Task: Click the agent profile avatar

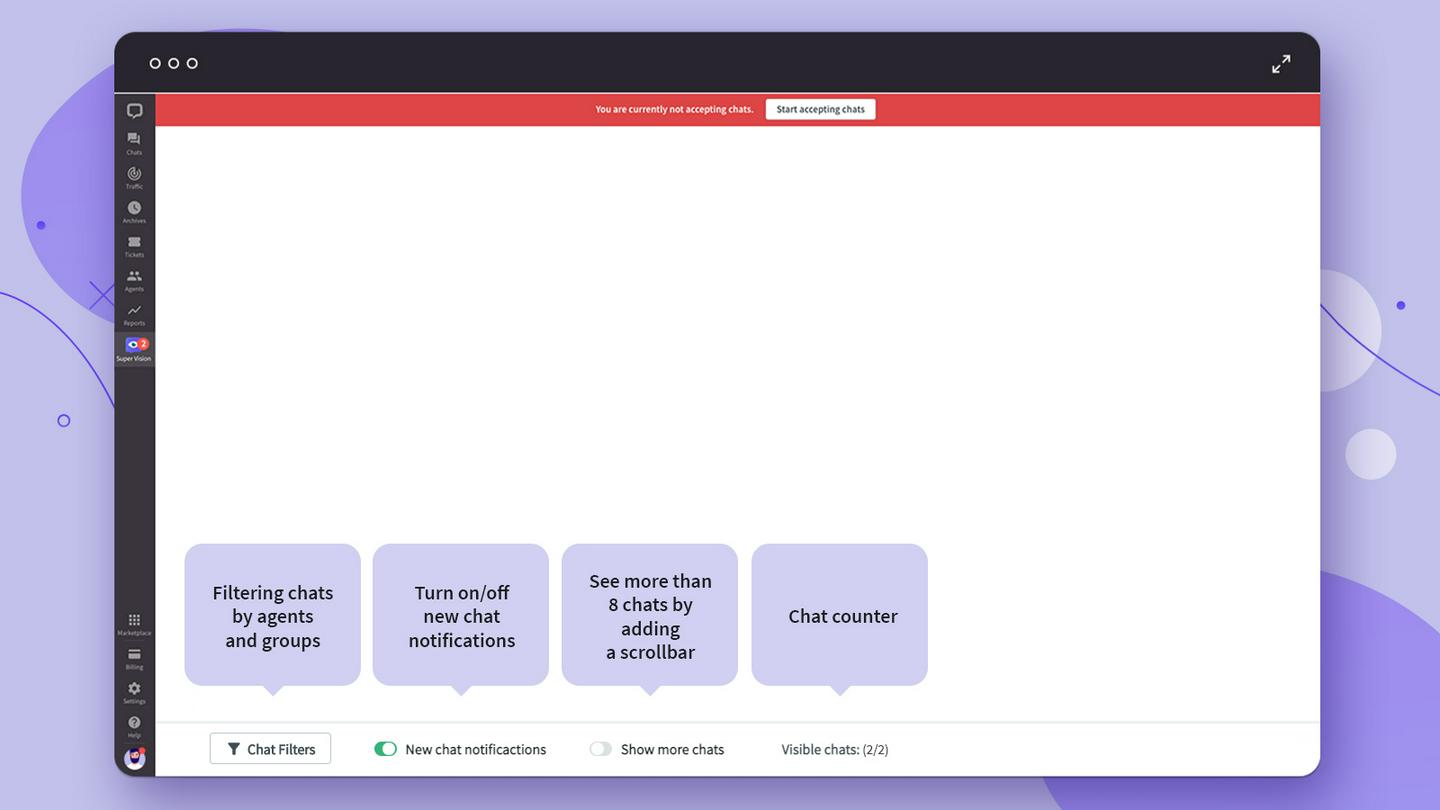Action: click(x=134, y=758)
